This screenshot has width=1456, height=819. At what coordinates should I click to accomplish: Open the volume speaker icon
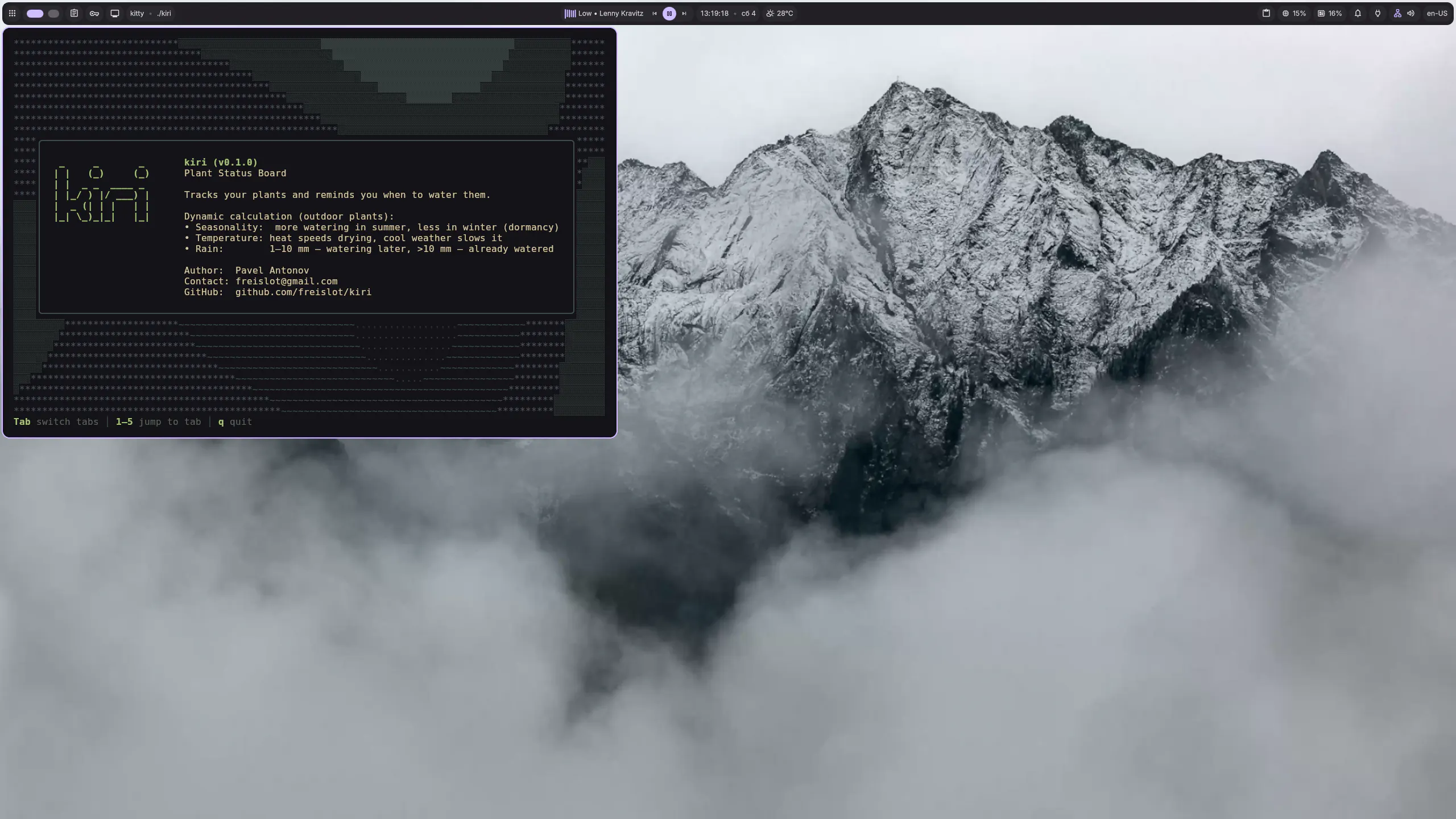pos(1410,13)
